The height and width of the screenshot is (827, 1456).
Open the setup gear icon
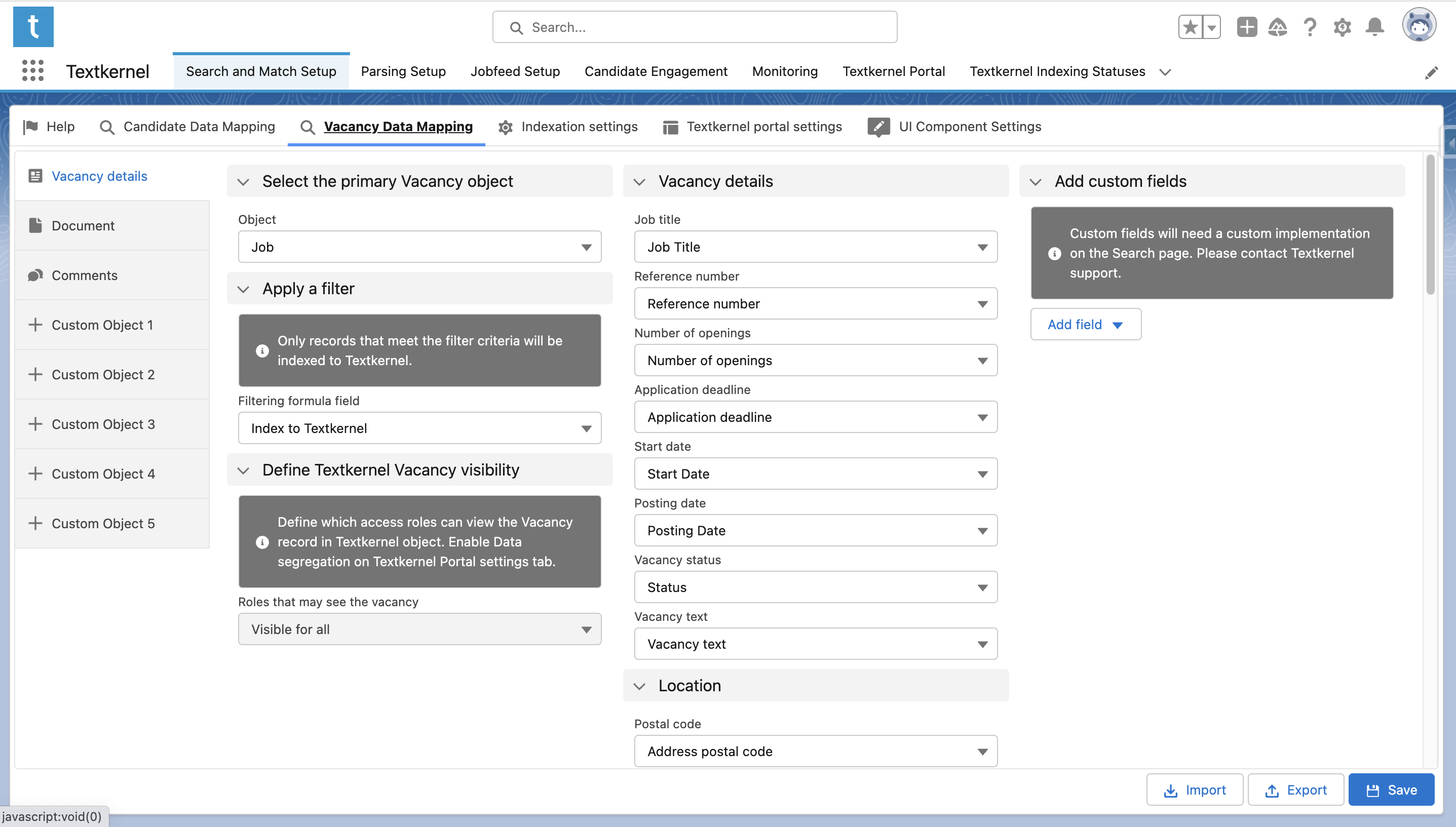(1342, 27)
